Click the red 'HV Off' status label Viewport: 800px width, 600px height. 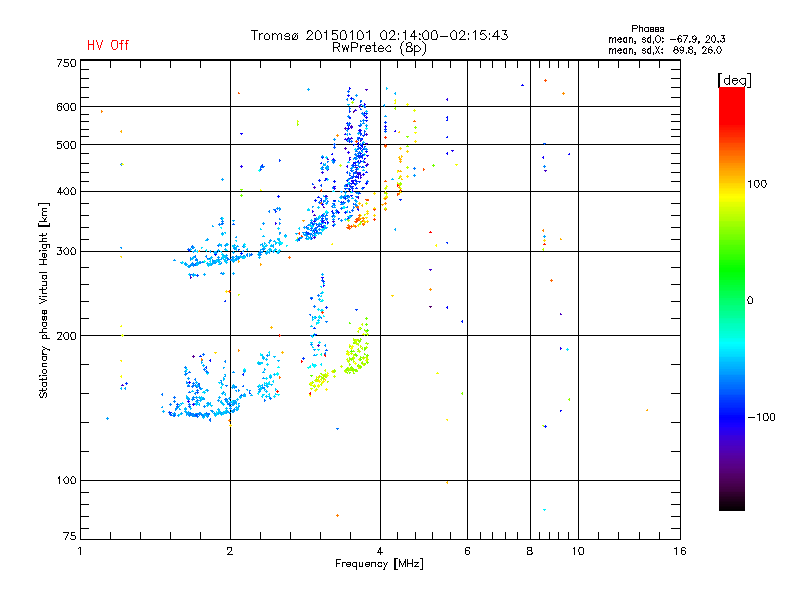108,45
